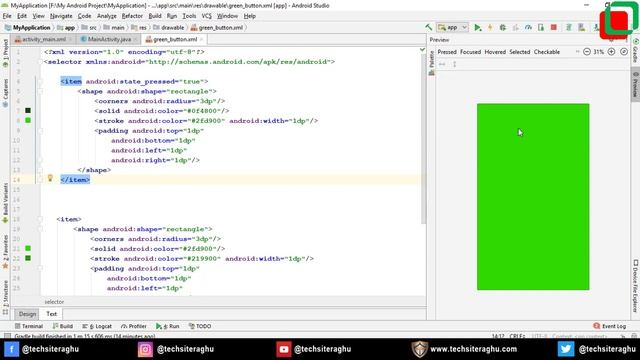Run the app with green play icon
Screen dimensions: 640x360
pyautogui.click(x=478, y=27)
